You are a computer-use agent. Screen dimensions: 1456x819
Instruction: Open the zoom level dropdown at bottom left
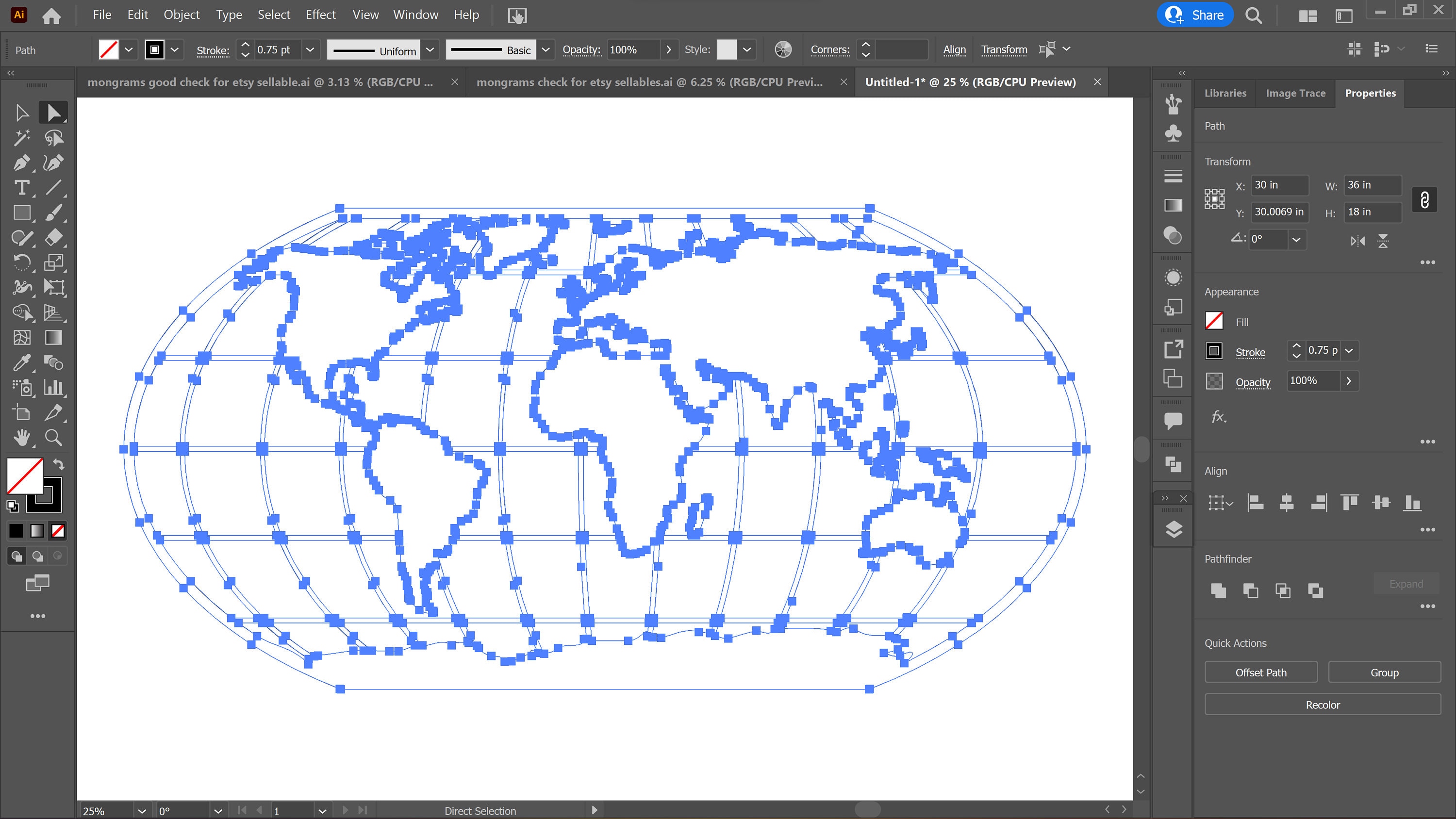point(142,811)
